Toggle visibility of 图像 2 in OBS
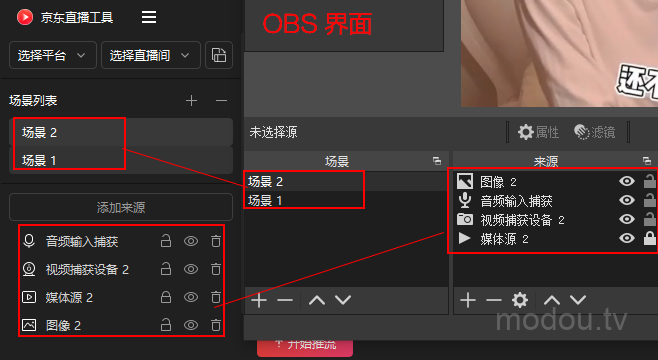This screenshot has width=658, height=360. pos(627,181)
